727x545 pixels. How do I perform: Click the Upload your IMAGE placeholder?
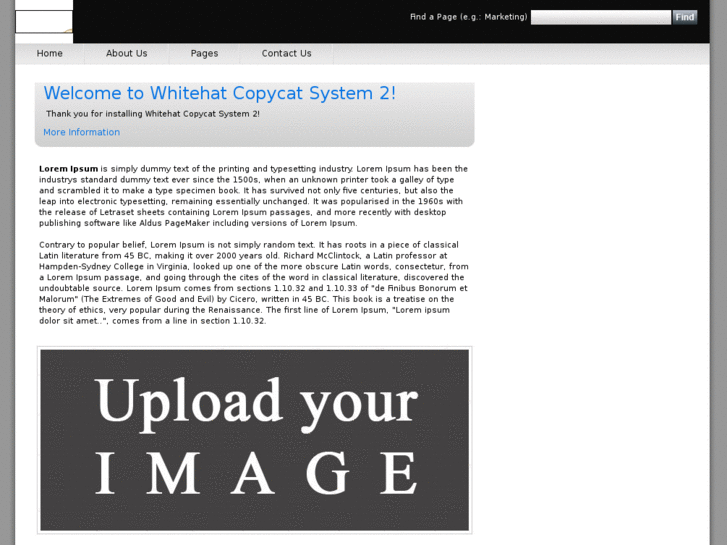(x=255, y=440)
